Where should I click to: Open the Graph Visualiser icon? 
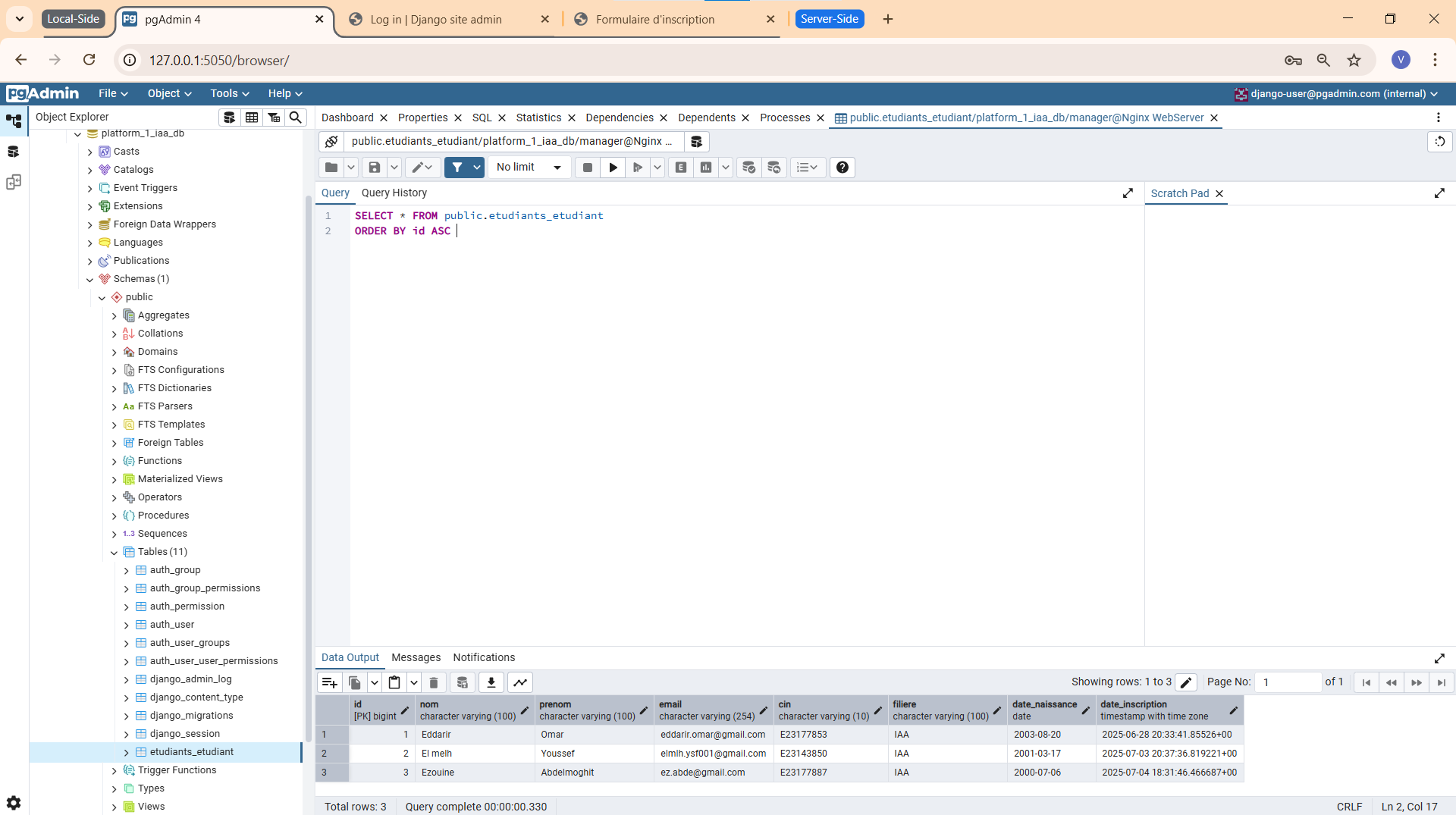pyautogui.click(x=520, y=682)
